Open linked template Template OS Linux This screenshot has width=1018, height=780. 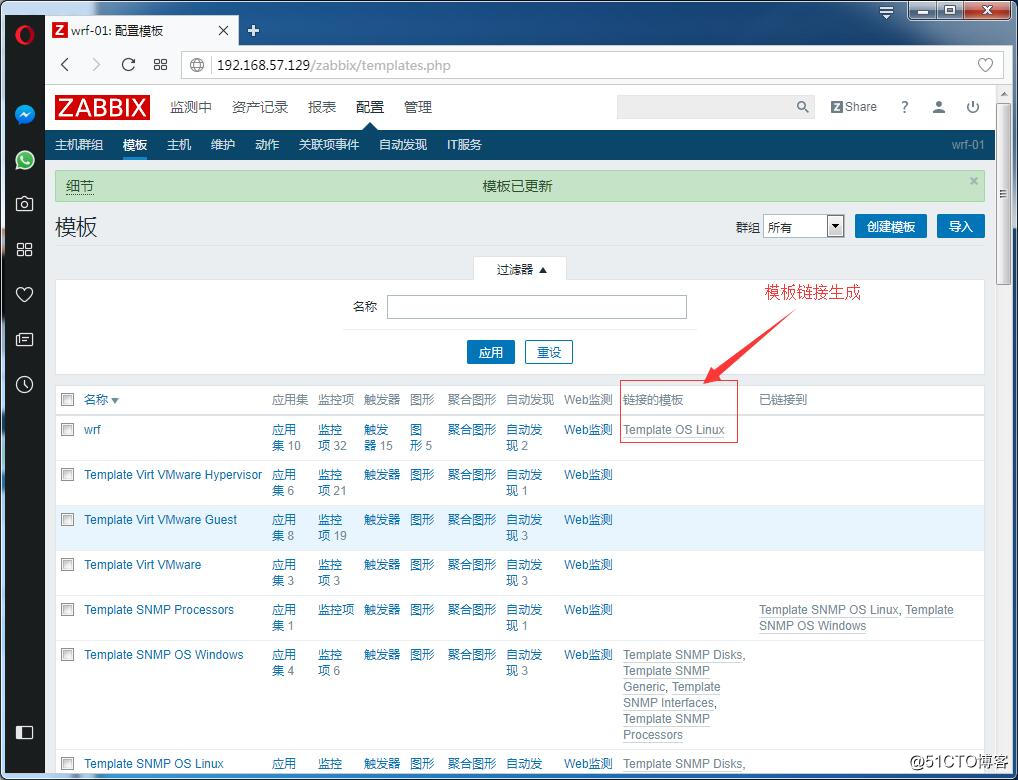click(x=674, y=429)
